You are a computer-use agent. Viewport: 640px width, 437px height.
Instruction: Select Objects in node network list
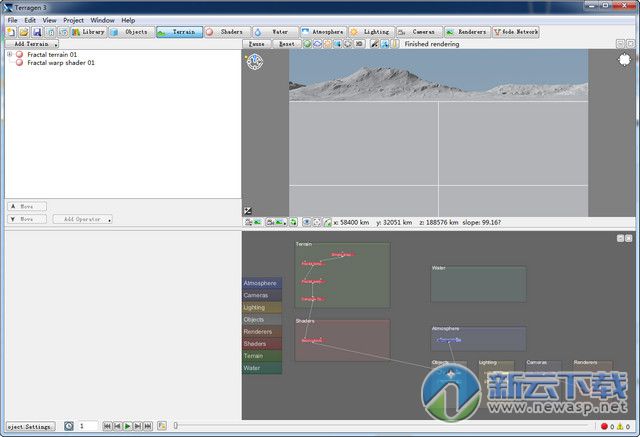262,319
